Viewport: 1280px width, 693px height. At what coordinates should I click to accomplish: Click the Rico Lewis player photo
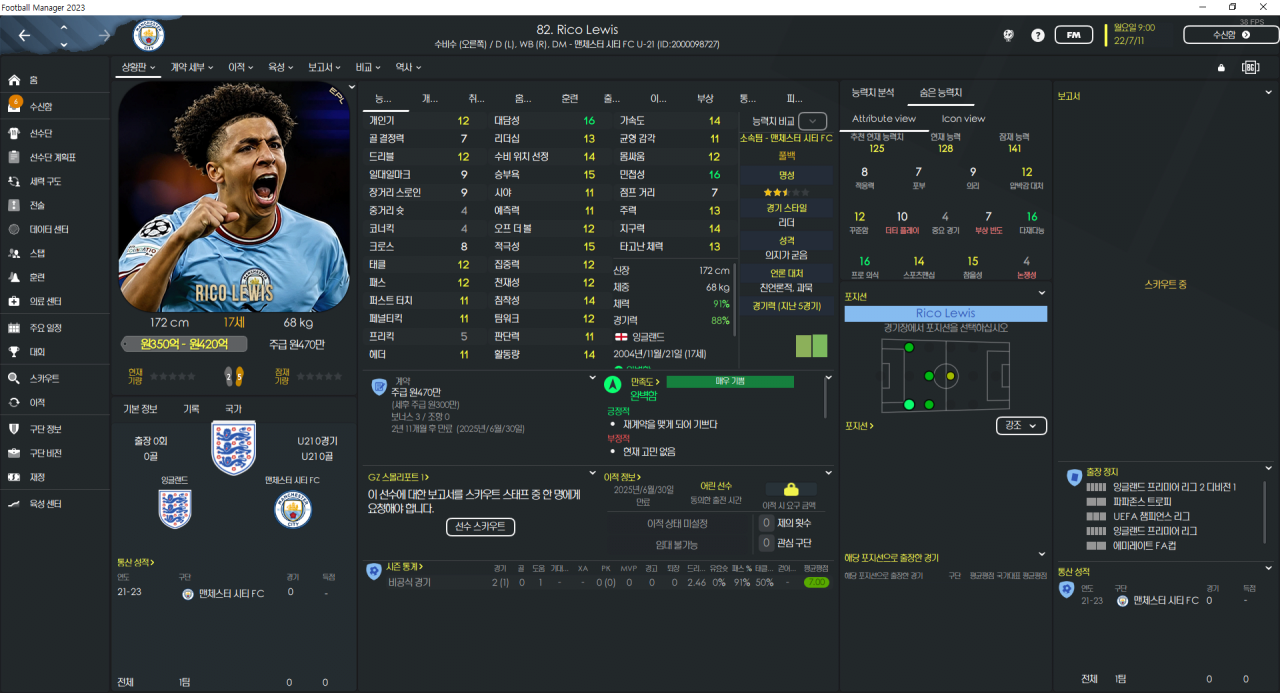[x=233, y=197]
